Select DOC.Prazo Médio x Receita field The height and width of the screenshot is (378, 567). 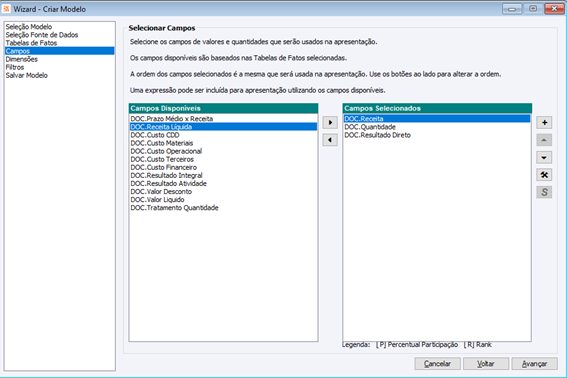[x=223, y=119]
